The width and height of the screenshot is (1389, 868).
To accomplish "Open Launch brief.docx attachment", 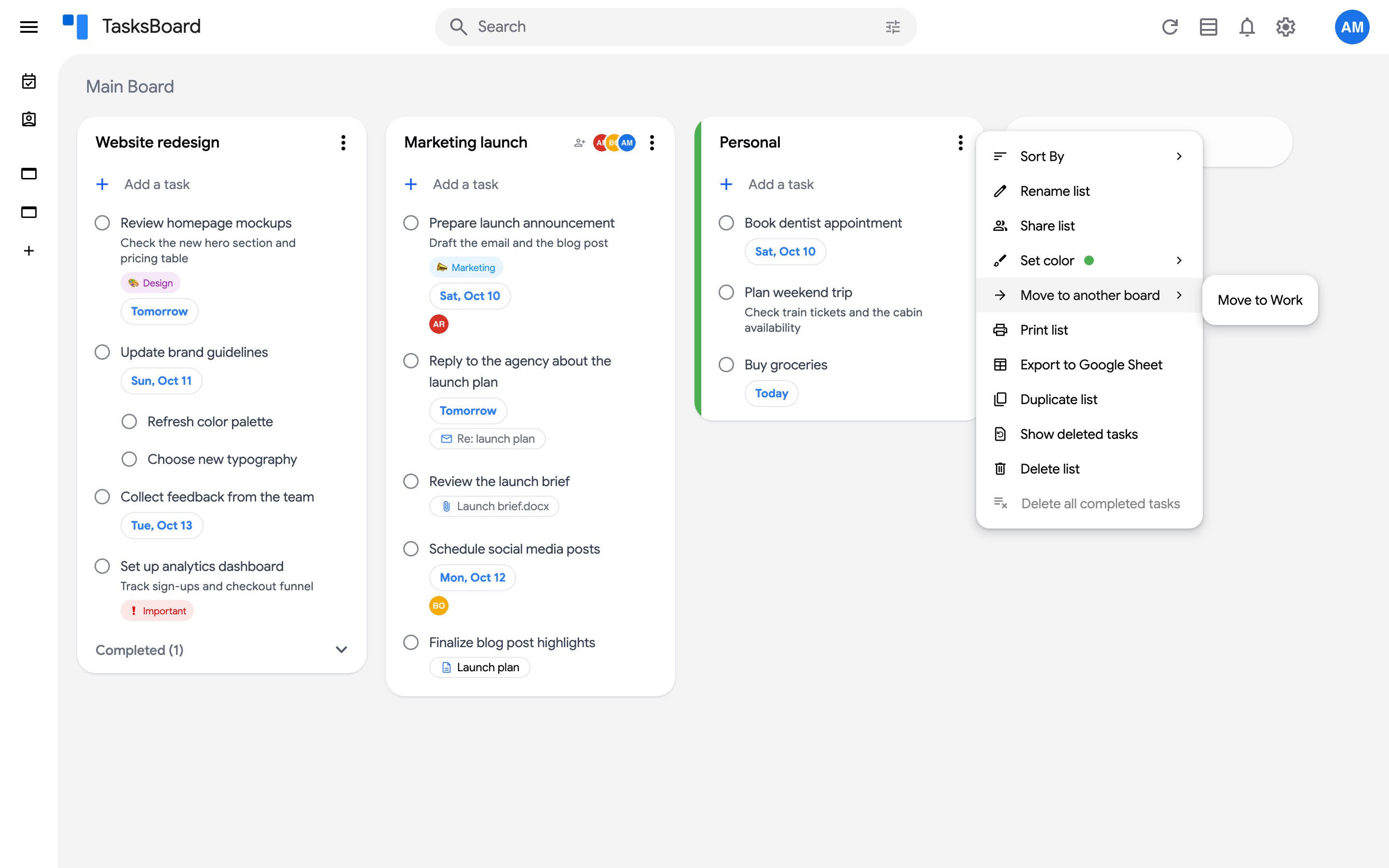I will (x=494, y=506).
